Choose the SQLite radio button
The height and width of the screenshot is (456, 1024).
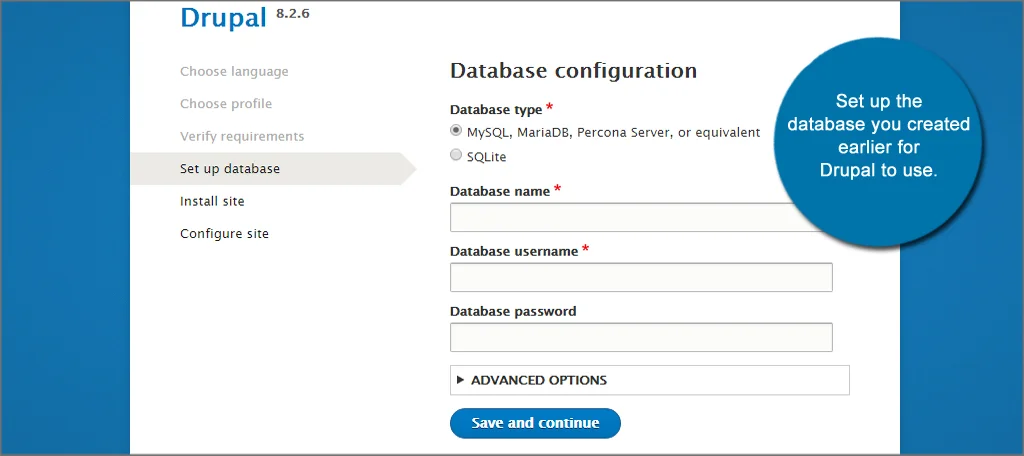[457, 155]
